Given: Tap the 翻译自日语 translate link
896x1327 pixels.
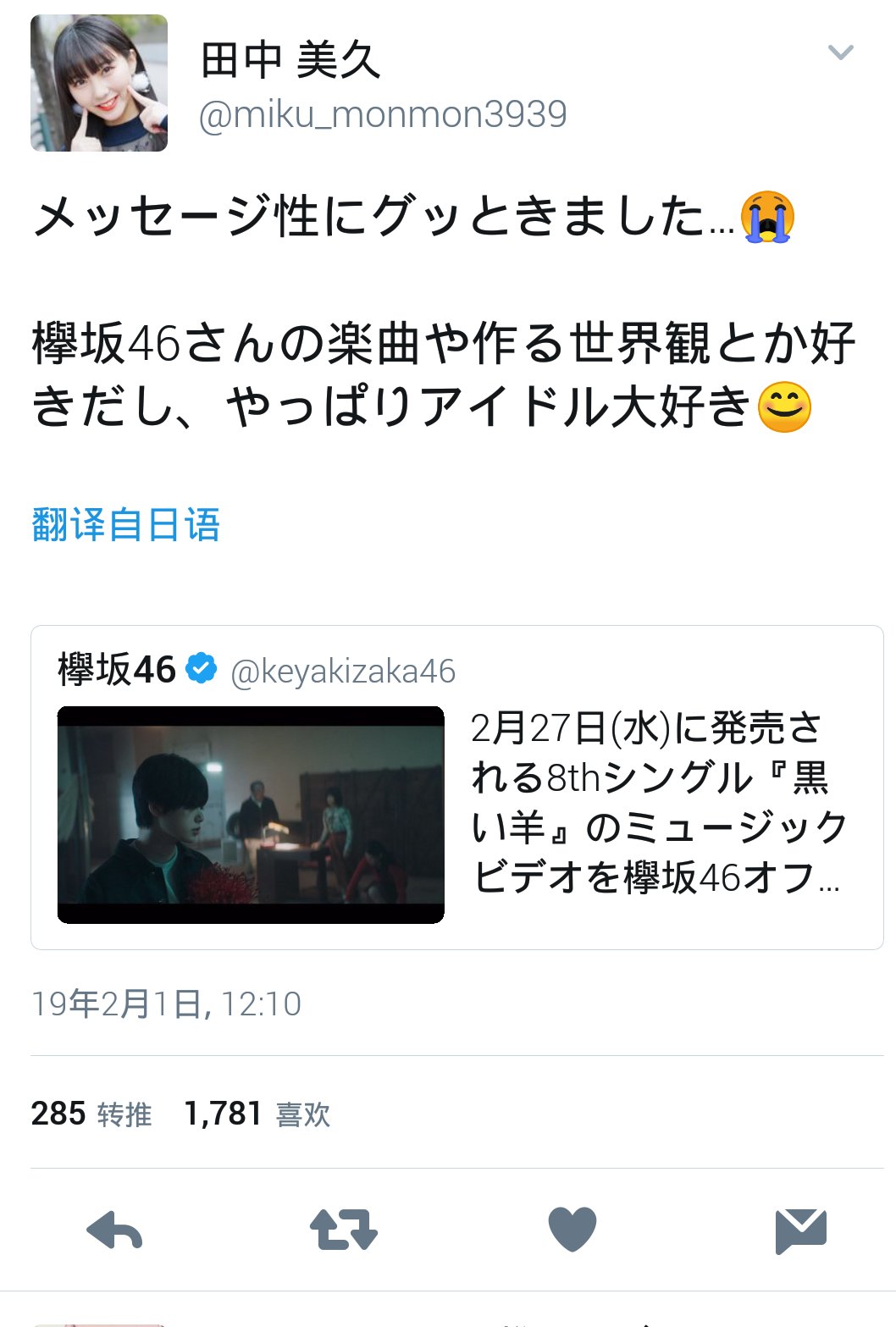Looking at the screenshot, I should 126,524.
